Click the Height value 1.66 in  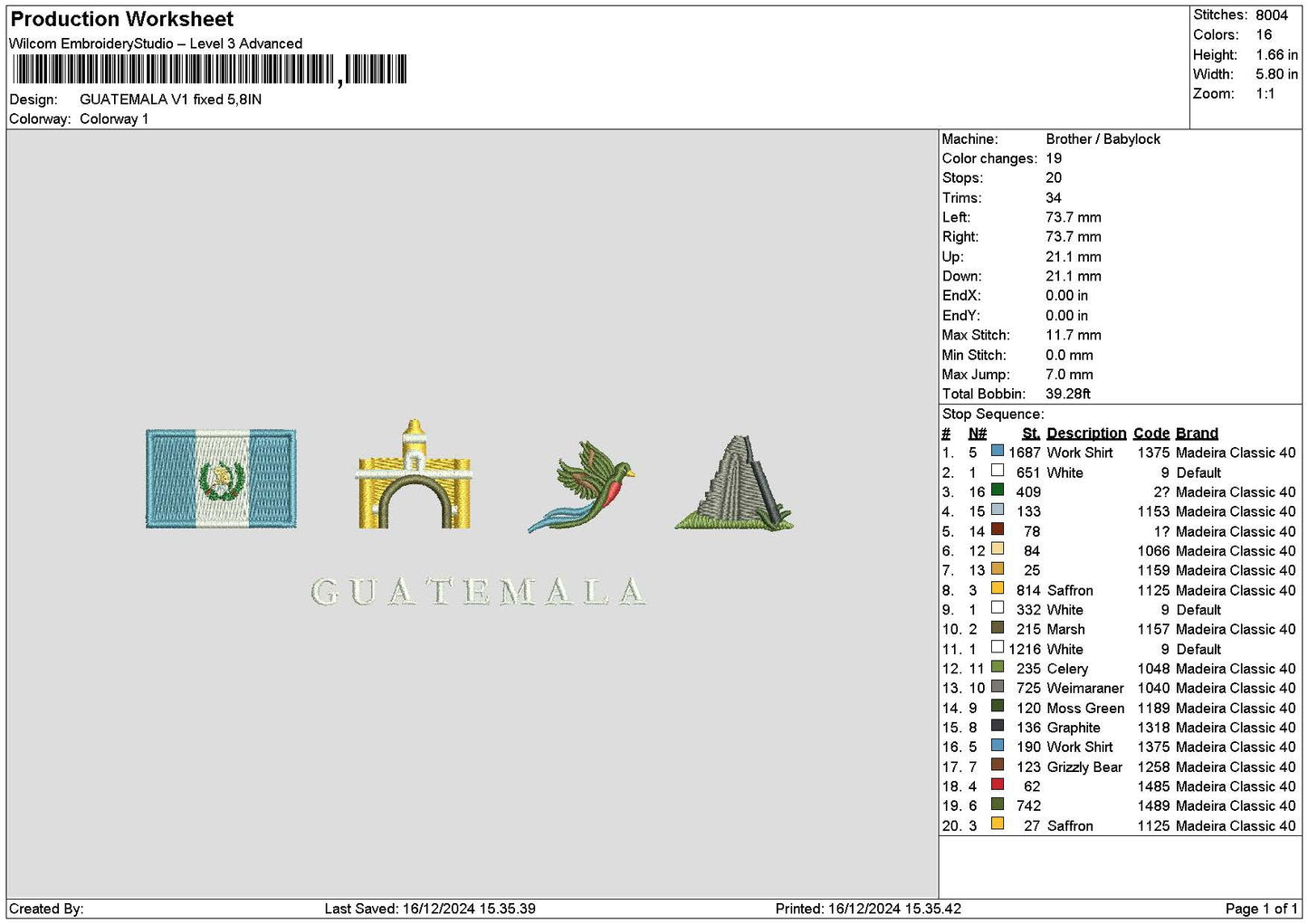(1276, 54)
